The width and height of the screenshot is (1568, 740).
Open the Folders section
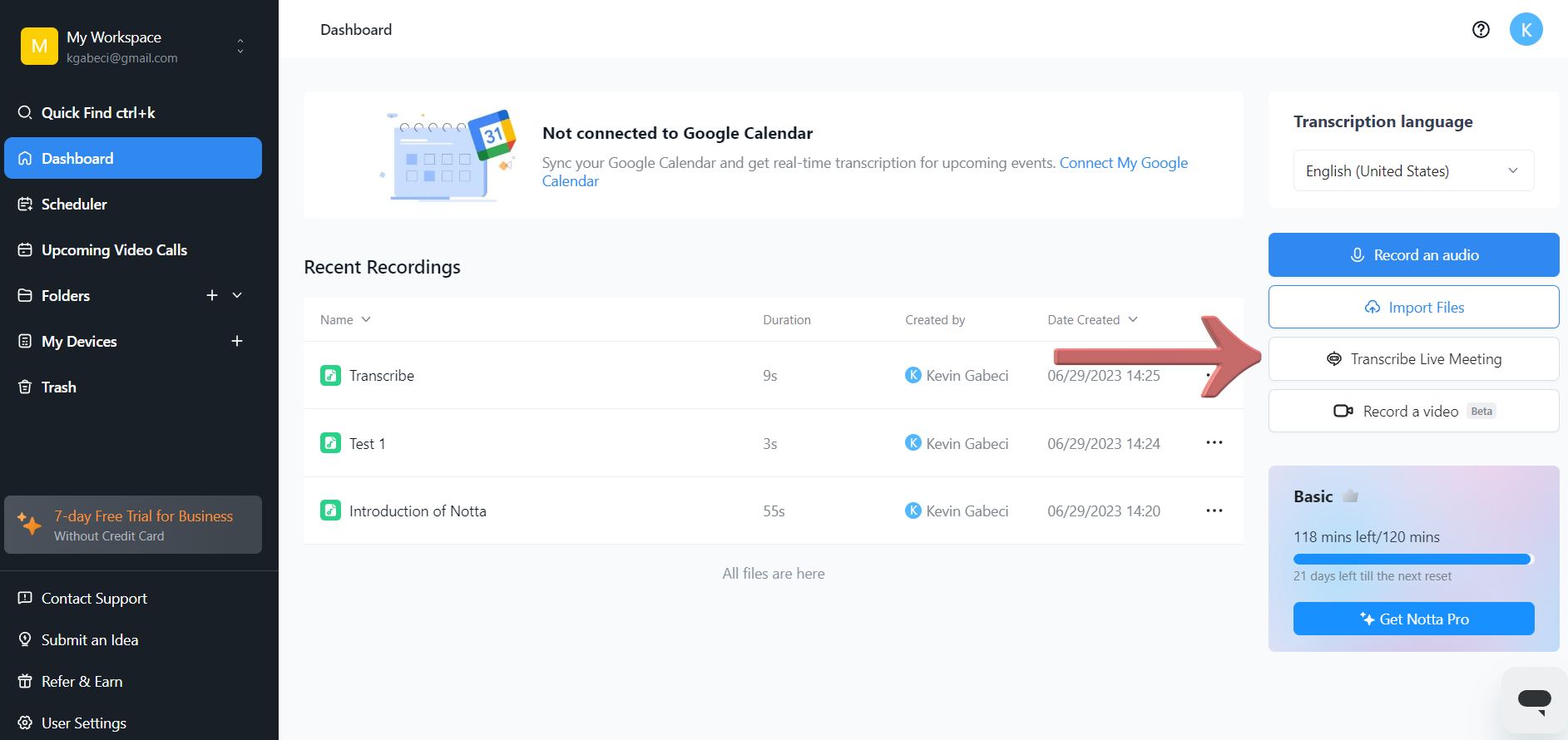(x=66, y=296)
